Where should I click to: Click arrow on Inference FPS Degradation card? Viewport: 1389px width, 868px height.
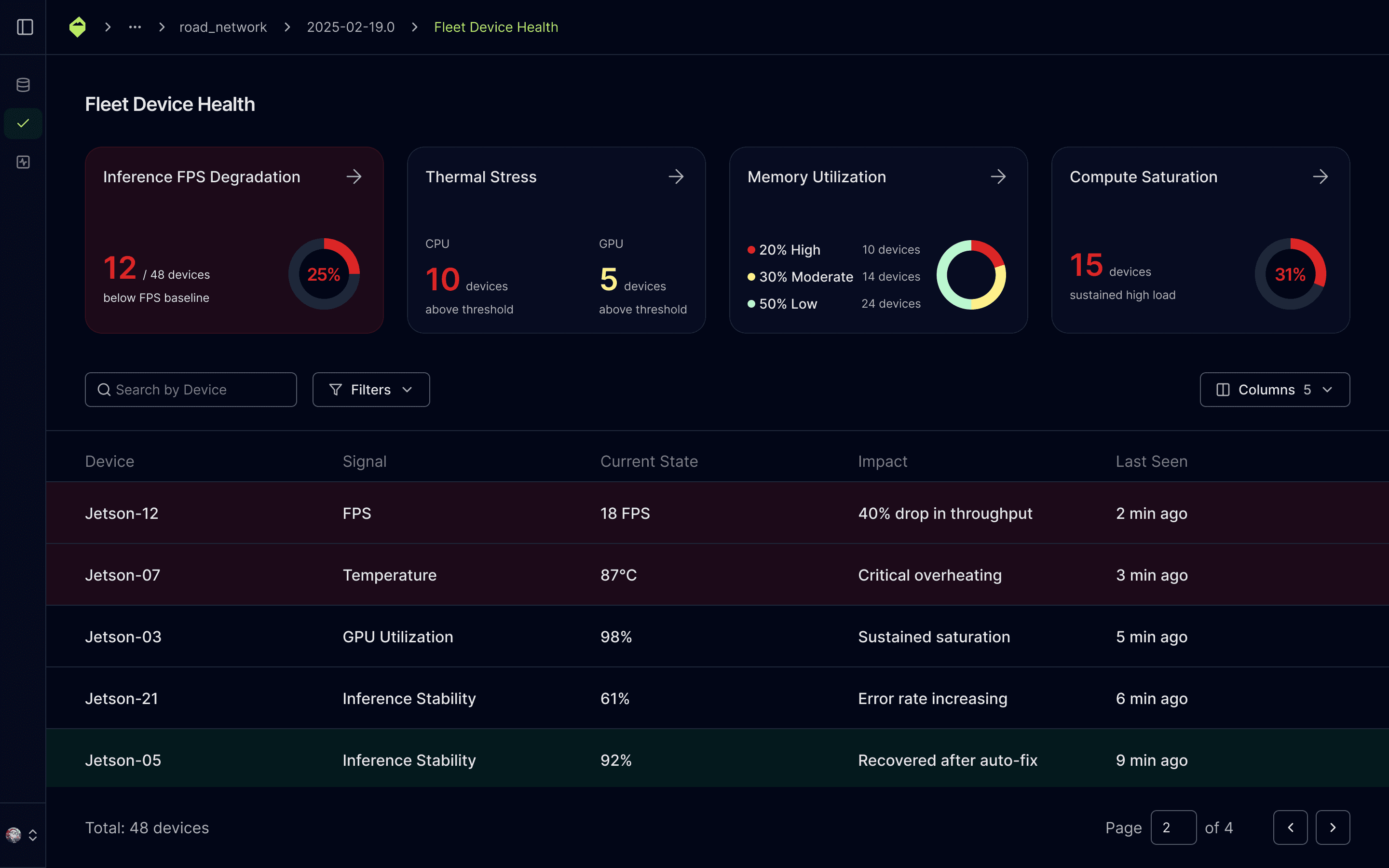tap(354, 177)
